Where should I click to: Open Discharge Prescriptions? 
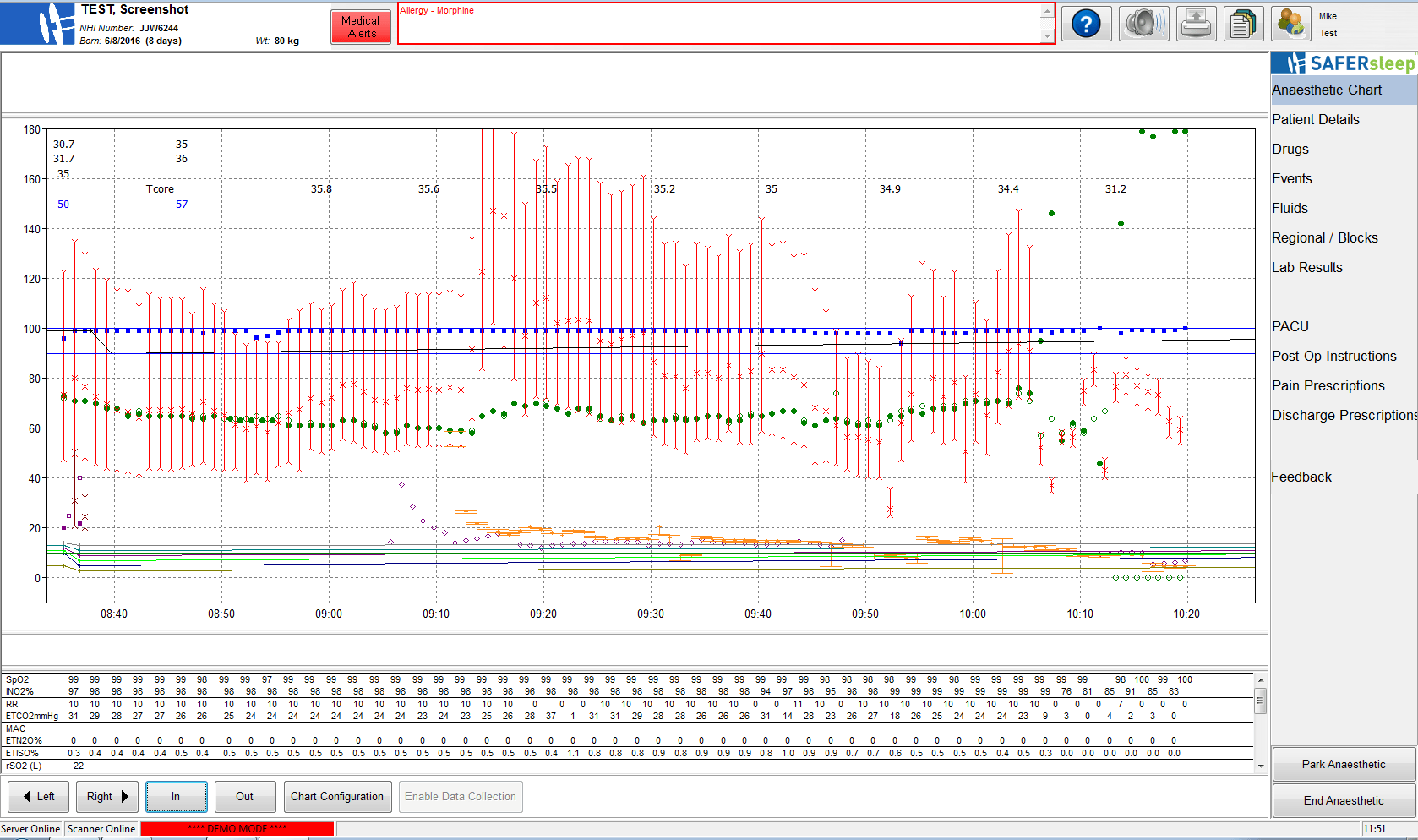point(1344,416)
